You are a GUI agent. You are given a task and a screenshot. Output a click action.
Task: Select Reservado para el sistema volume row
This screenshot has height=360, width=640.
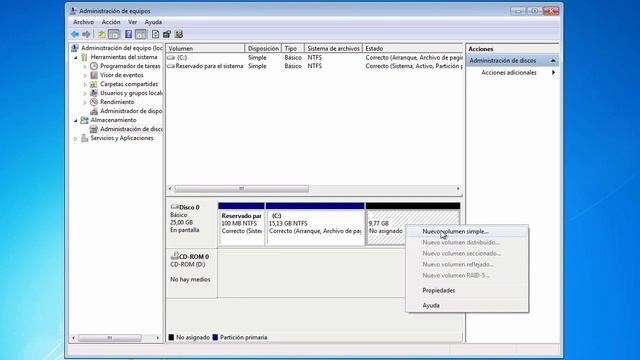(x=314, y=66)
